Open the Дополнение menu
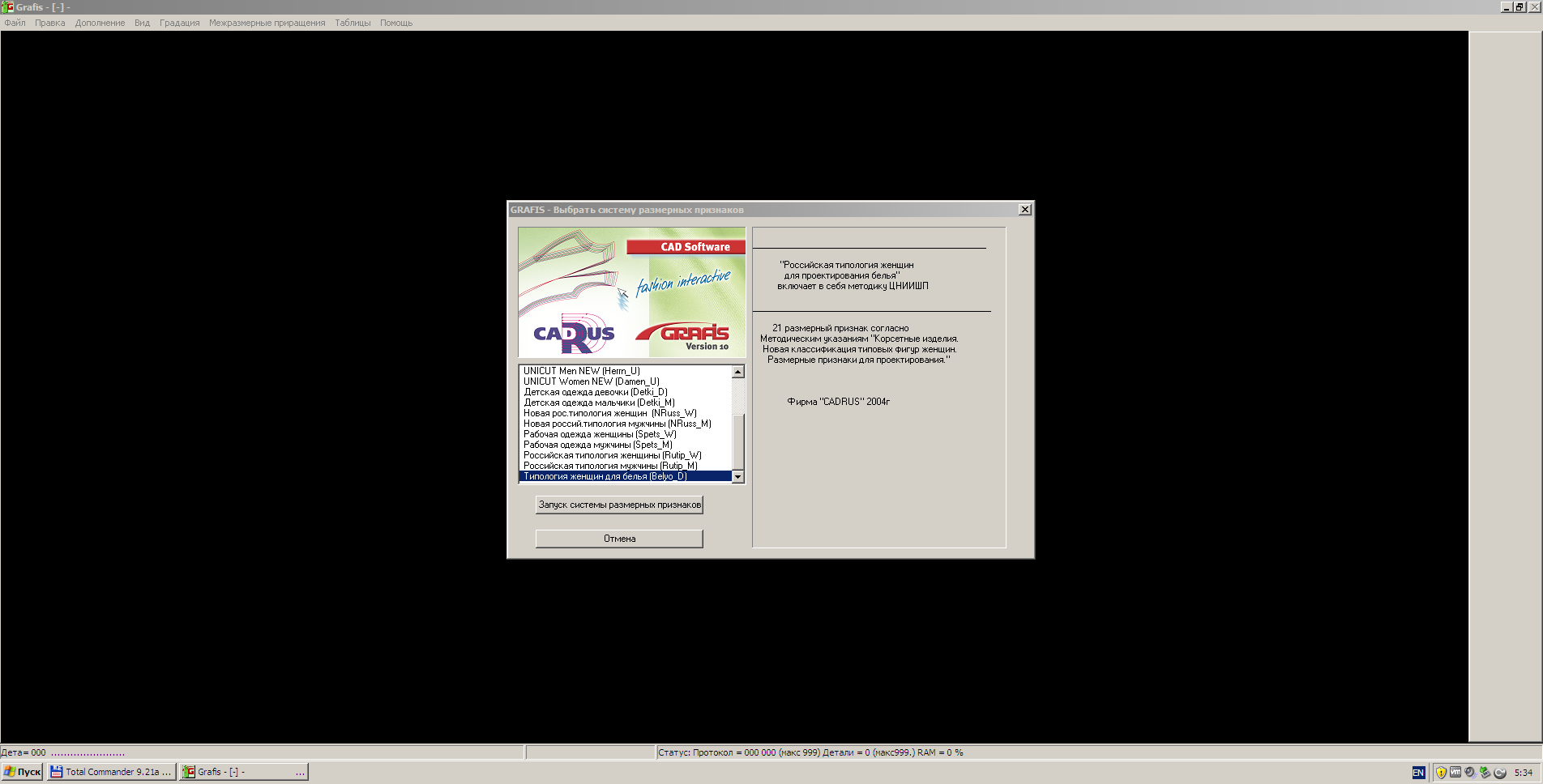Image resolution: width=1543 pixels, height=784 pixels. [100, 23]
